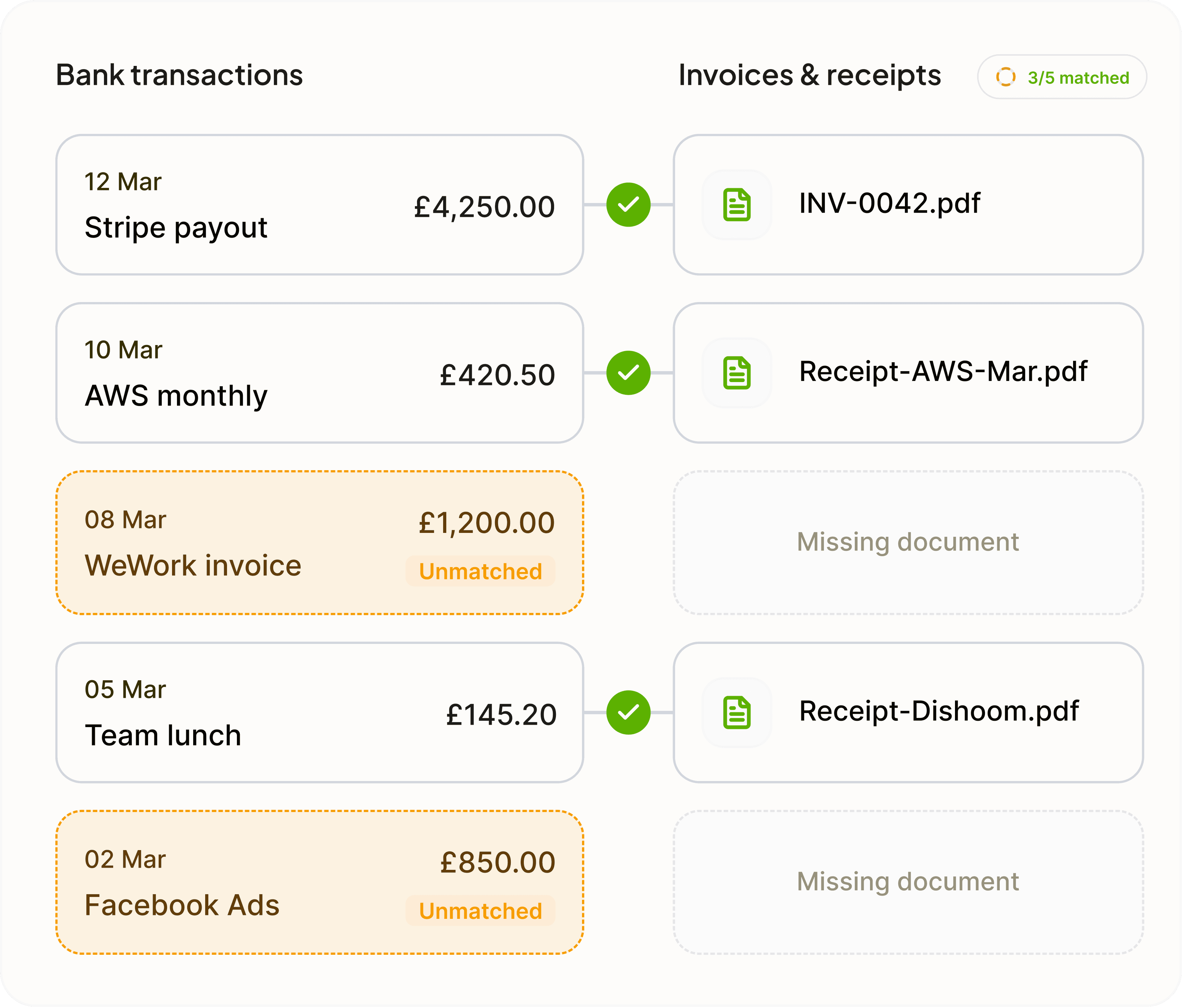
Task: Click the AWS monthly match checkmark
Action: pos(628,373)
